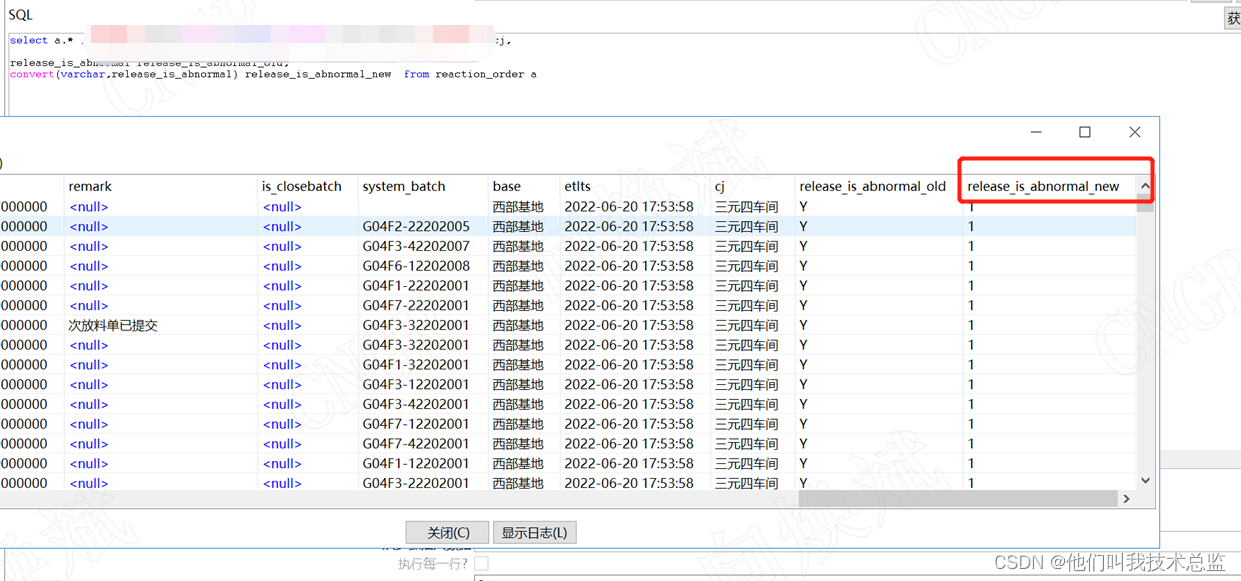Click the is_closebatch column header
1241x581 pixels.
coord(301,185)
